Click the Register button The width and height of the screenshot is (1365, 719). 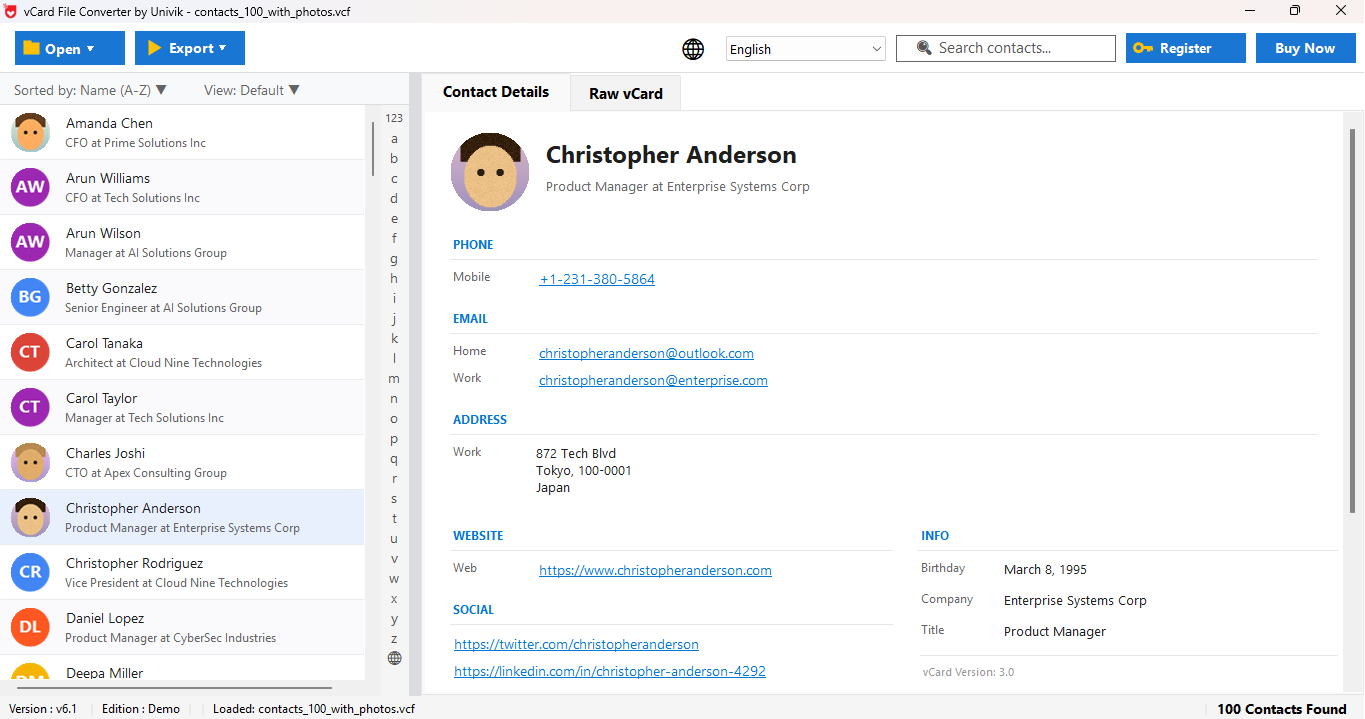(1185, 48)
